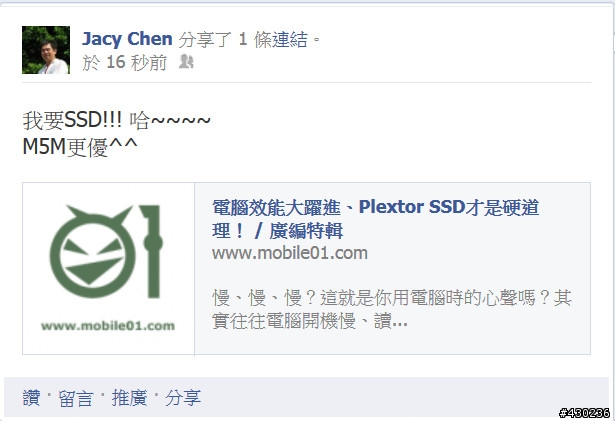The width and height of the screenshot is (615, 421).
Task: Click the 廣編特輯 part of the title
Action: pyautogui.click(x=306, y=231)
